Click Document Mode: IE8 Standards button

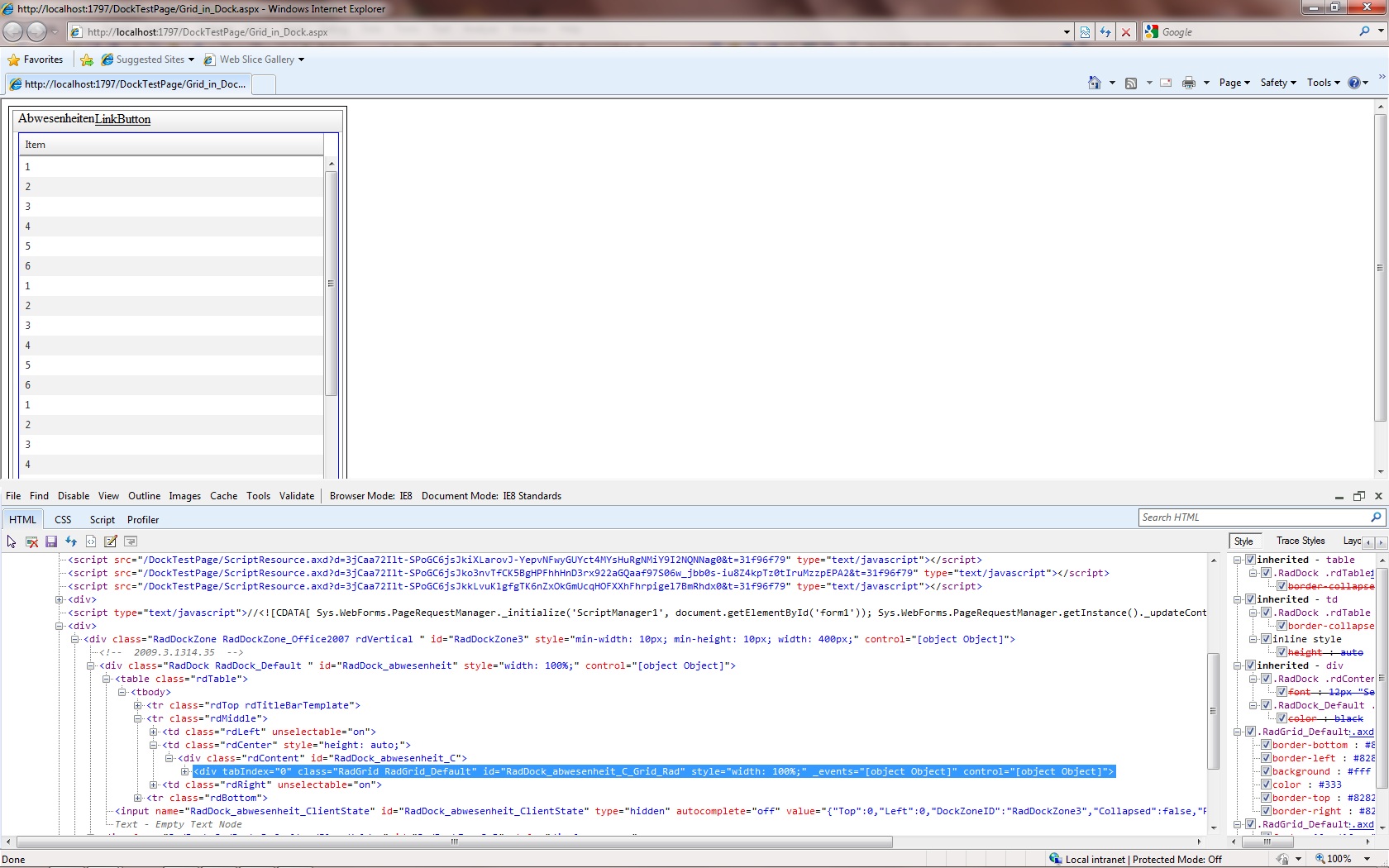pyautogui.click(x=491, y=496)
